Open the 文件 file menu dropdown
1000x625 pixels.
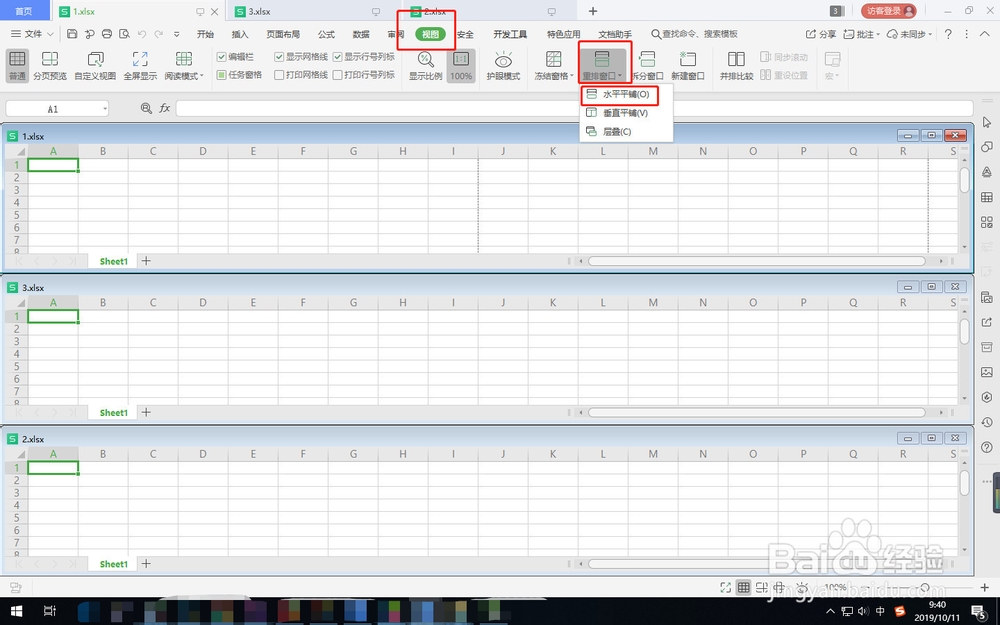tap(33, 34)
